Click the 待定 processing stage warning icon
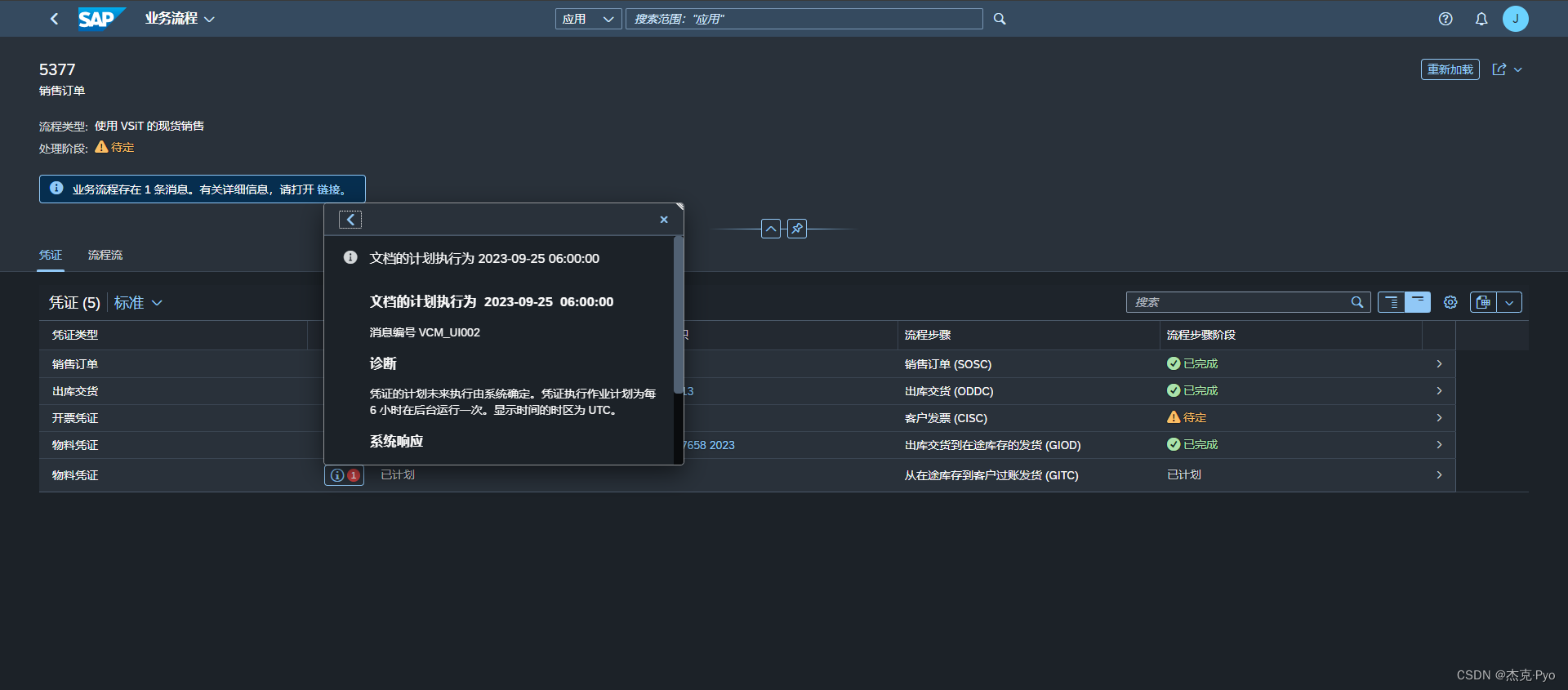 pos(101,147)
